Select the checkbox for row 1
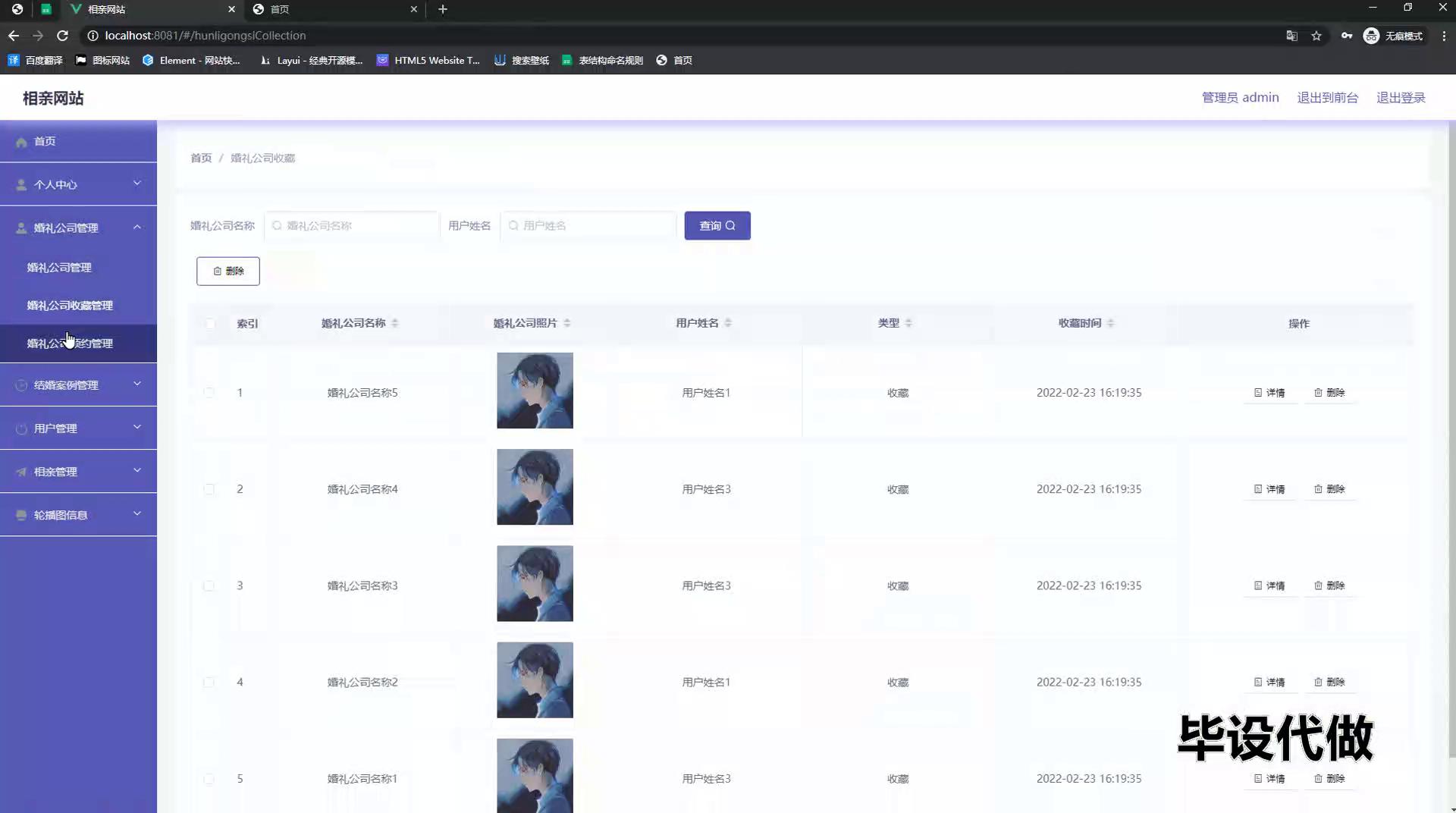Image resolution: width=1456 pixels, height=813 pixels. (x=209, y=393)
